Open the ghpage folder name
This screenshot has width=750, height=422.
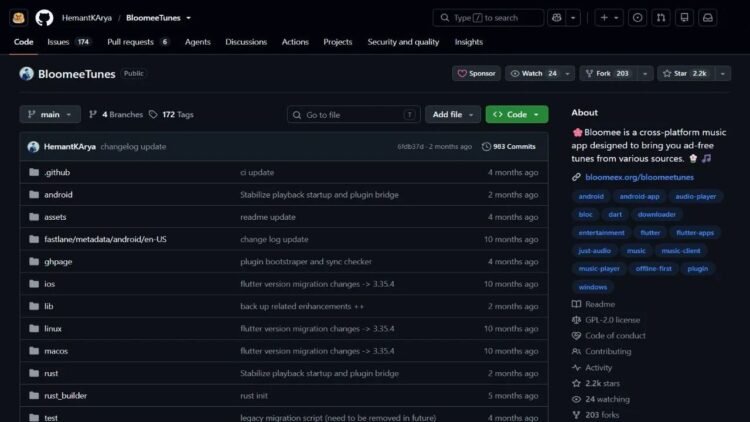[58, 262]
